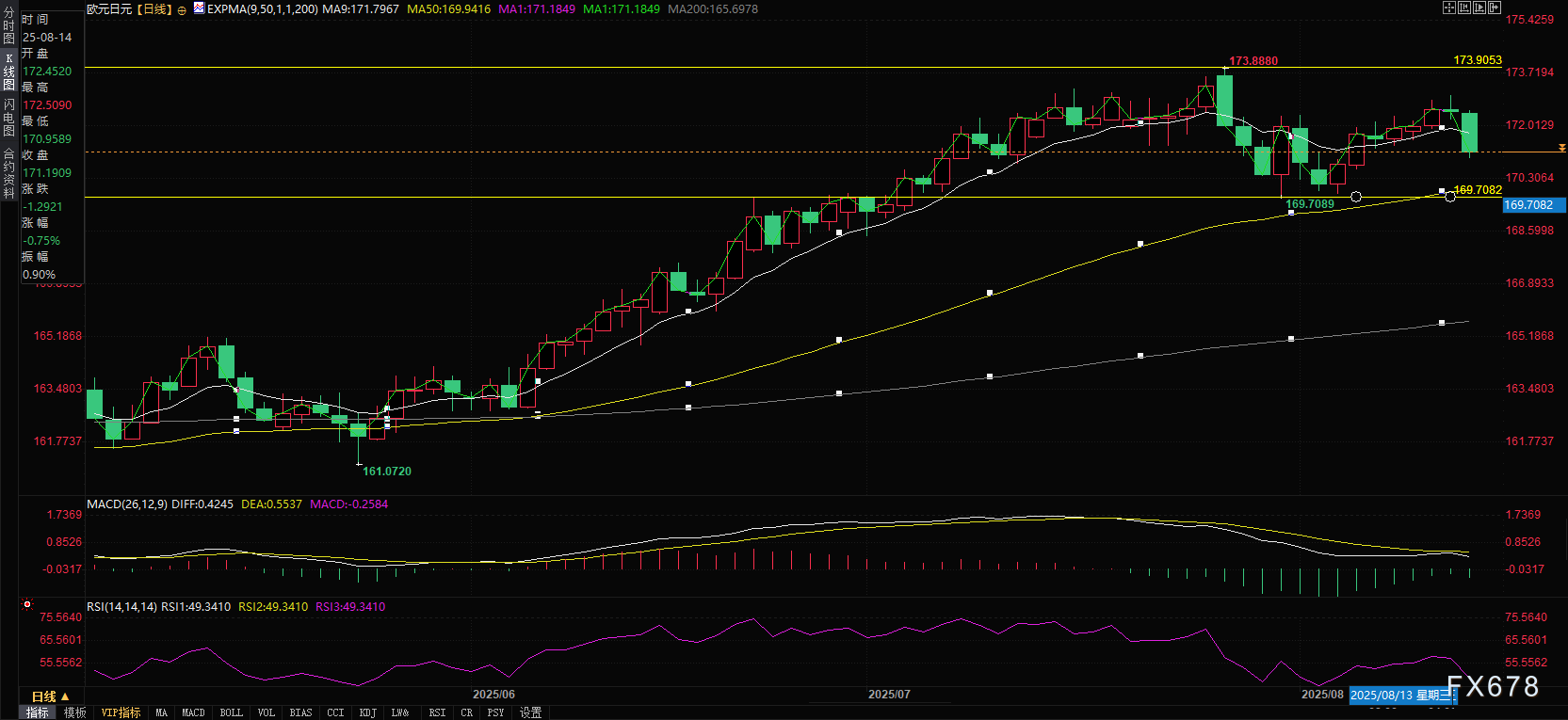Image resolution: width=1568 pixels, height=720 pixels.
Task: Click the VIP指标 button
Action: click(x=121, y=712)
